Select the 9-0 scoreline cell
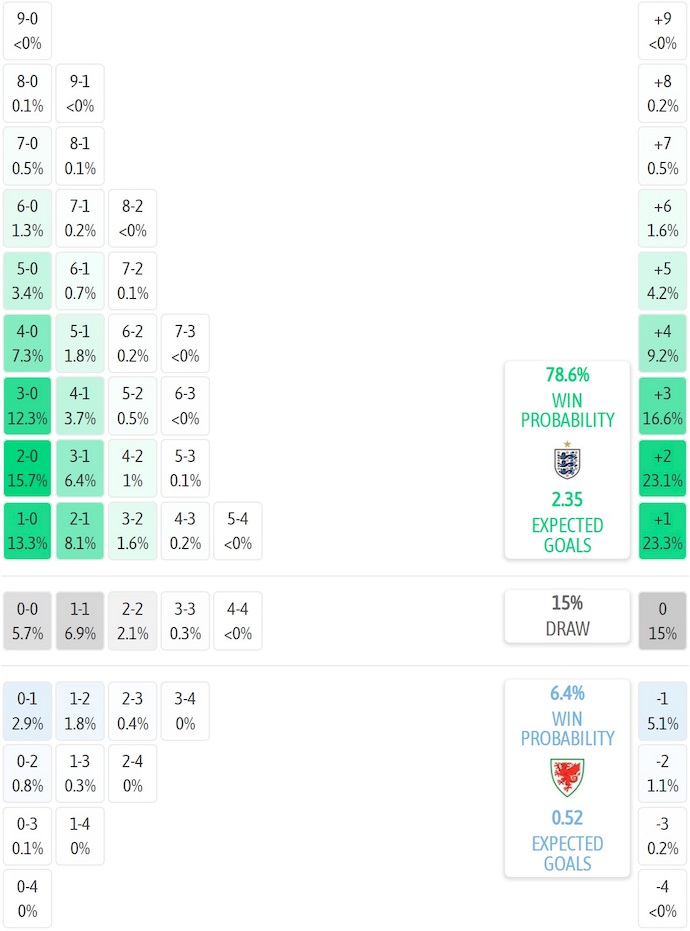 tap(28, 31)
